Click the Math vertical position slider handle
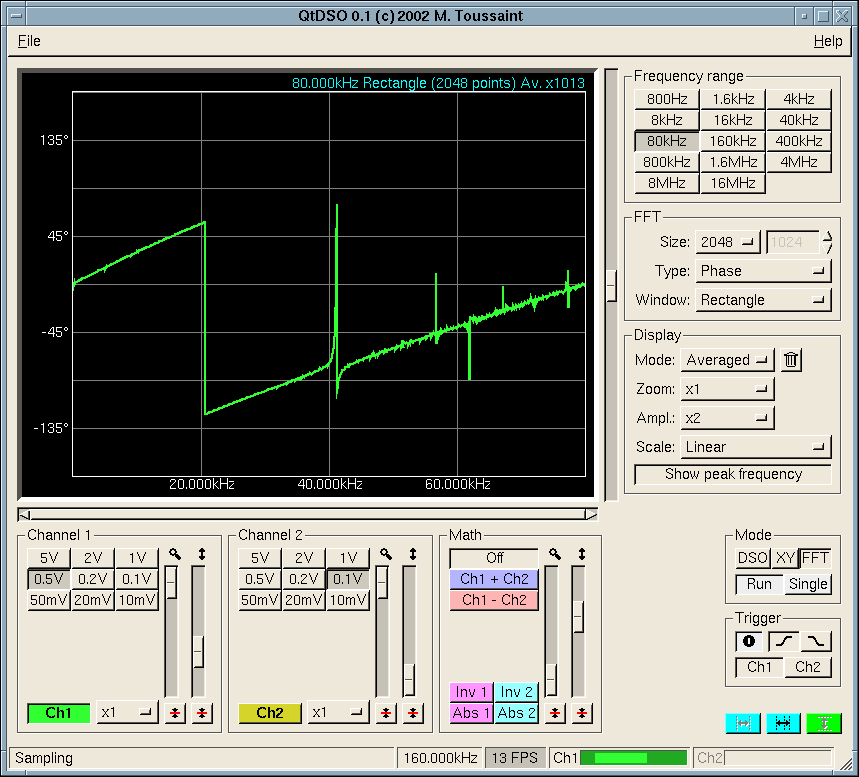The width and height of the screenshot is (859, 777). (578, 616)
